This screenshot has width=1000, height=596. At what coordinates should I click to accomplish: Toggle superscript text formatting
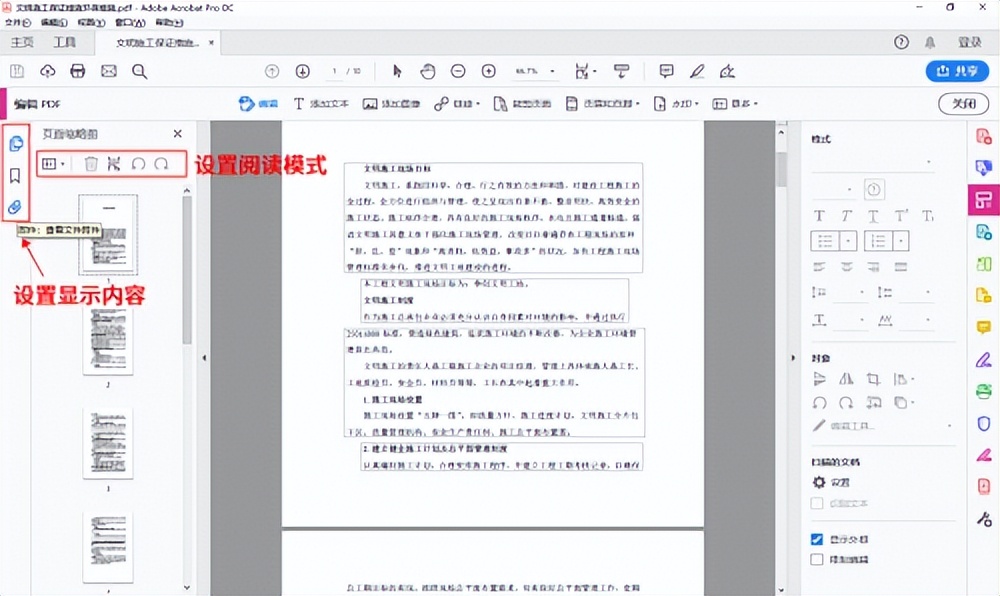pos(901,216)
